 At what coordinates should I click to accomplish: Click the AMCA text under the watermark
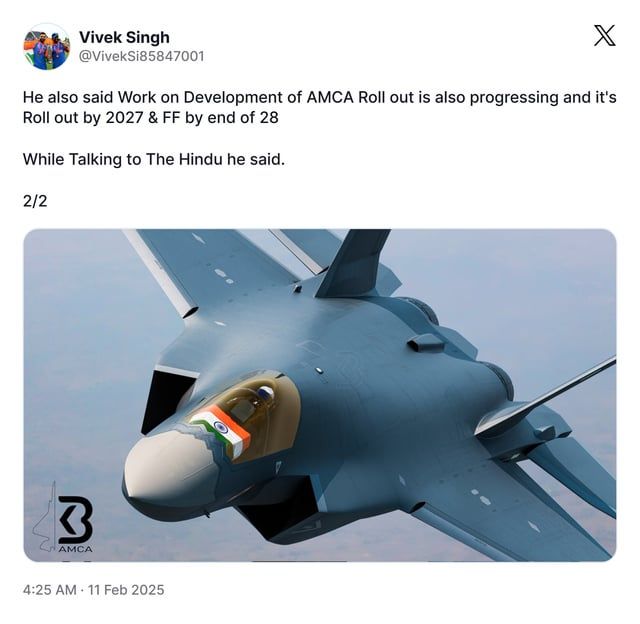pos(76,549)
